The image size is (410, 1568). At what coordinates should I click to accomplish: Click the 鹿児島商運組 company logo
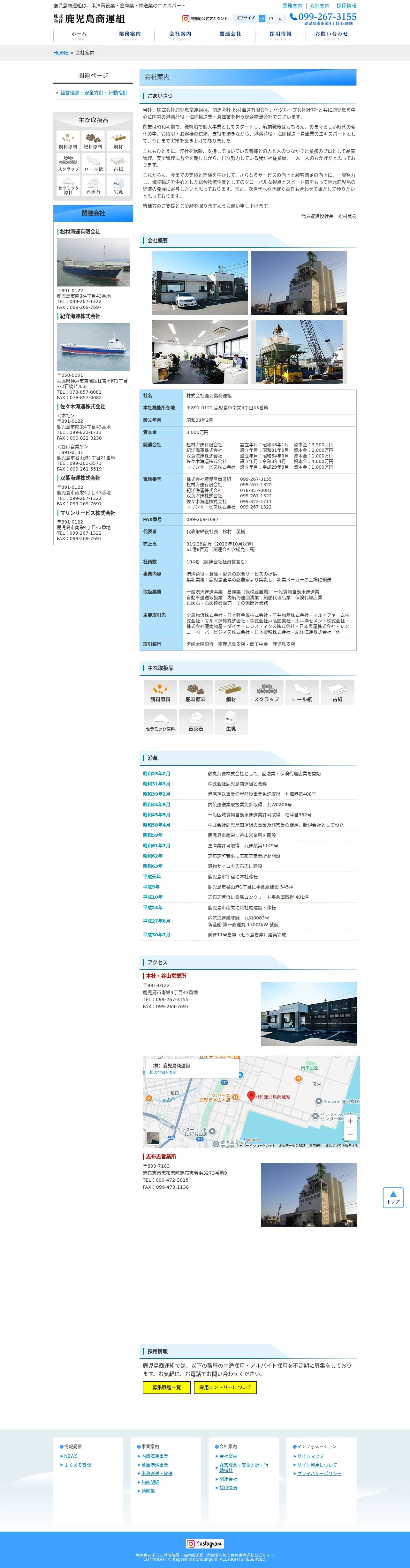(89, 19)
